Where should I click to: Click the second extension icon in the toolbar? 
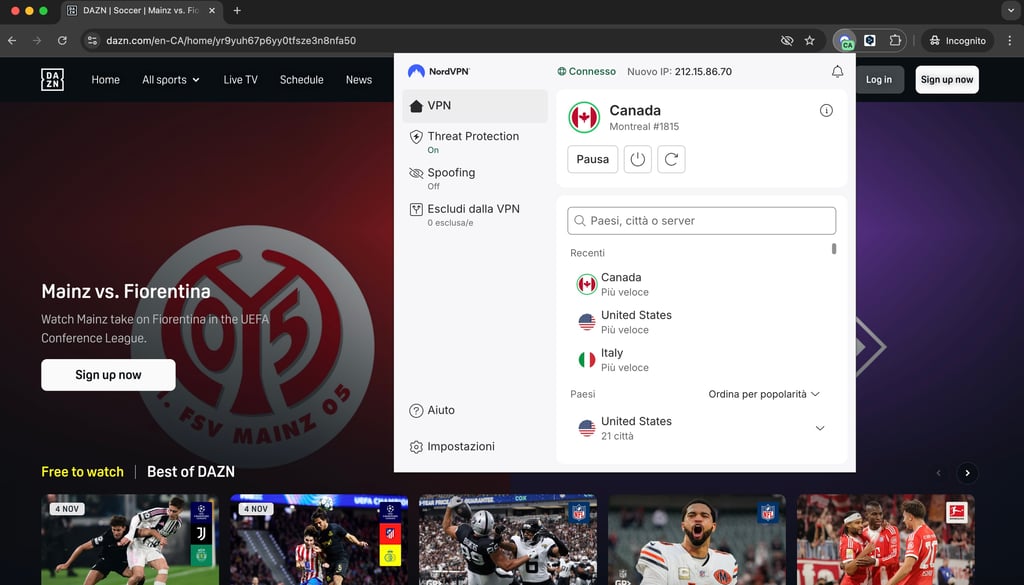870,40
